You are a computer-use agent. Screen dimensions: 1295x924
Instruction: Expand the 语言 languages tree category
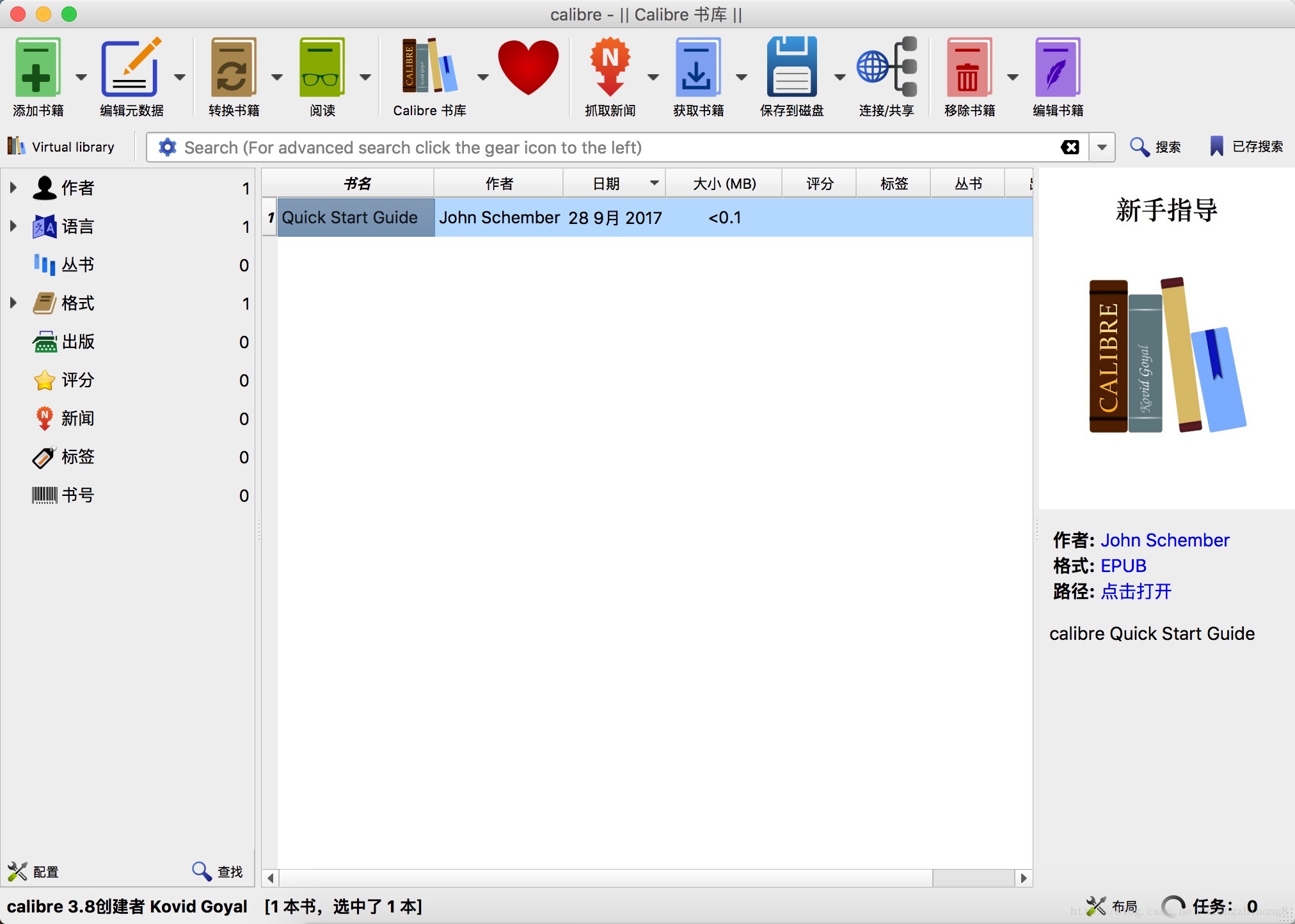tap(13, 226)
